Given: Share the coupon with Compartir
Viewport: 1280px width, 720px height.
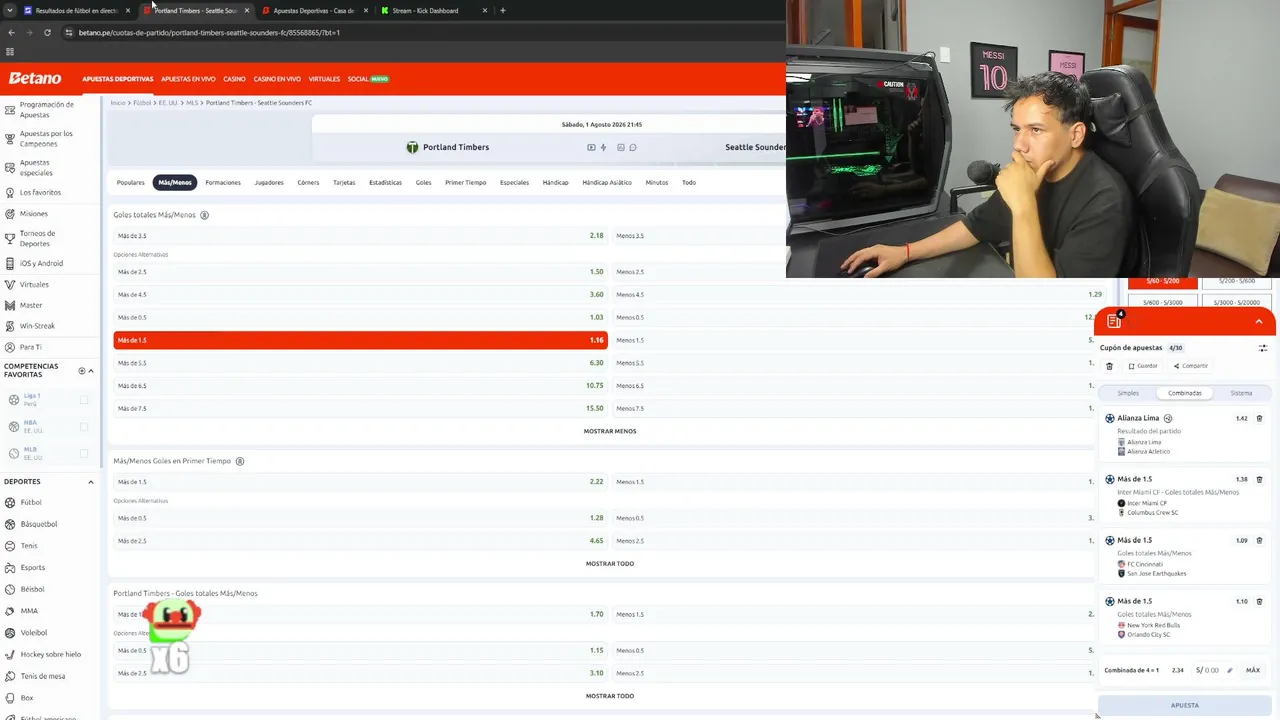Looking at the screenshot, I should click(x=1191, y=366).
